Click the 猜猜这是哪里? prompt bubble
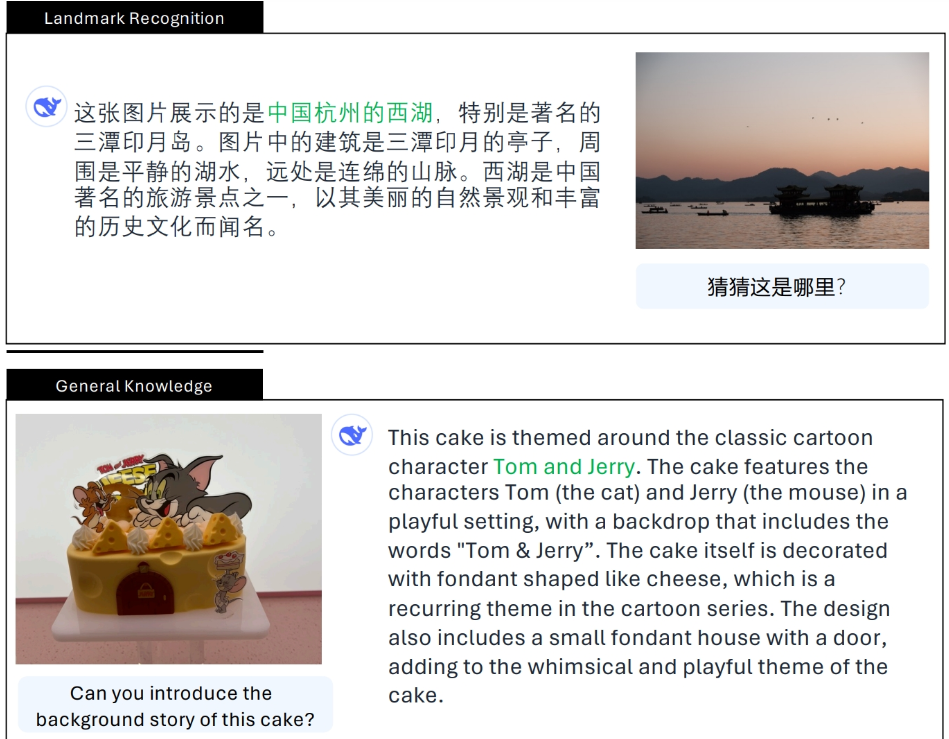Image resolution: width=949 pixels, height=739 pixels. [x=782, y=286]
